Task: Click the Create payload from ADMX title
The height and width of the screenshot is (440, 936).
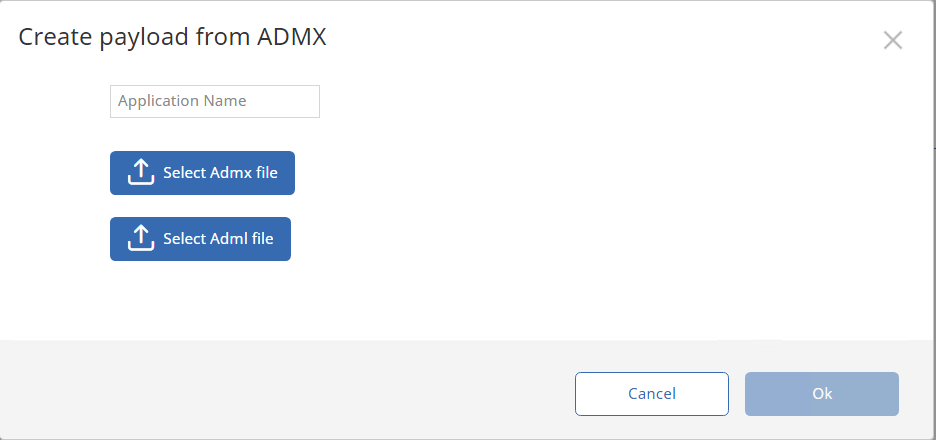Action: point(173,38)
